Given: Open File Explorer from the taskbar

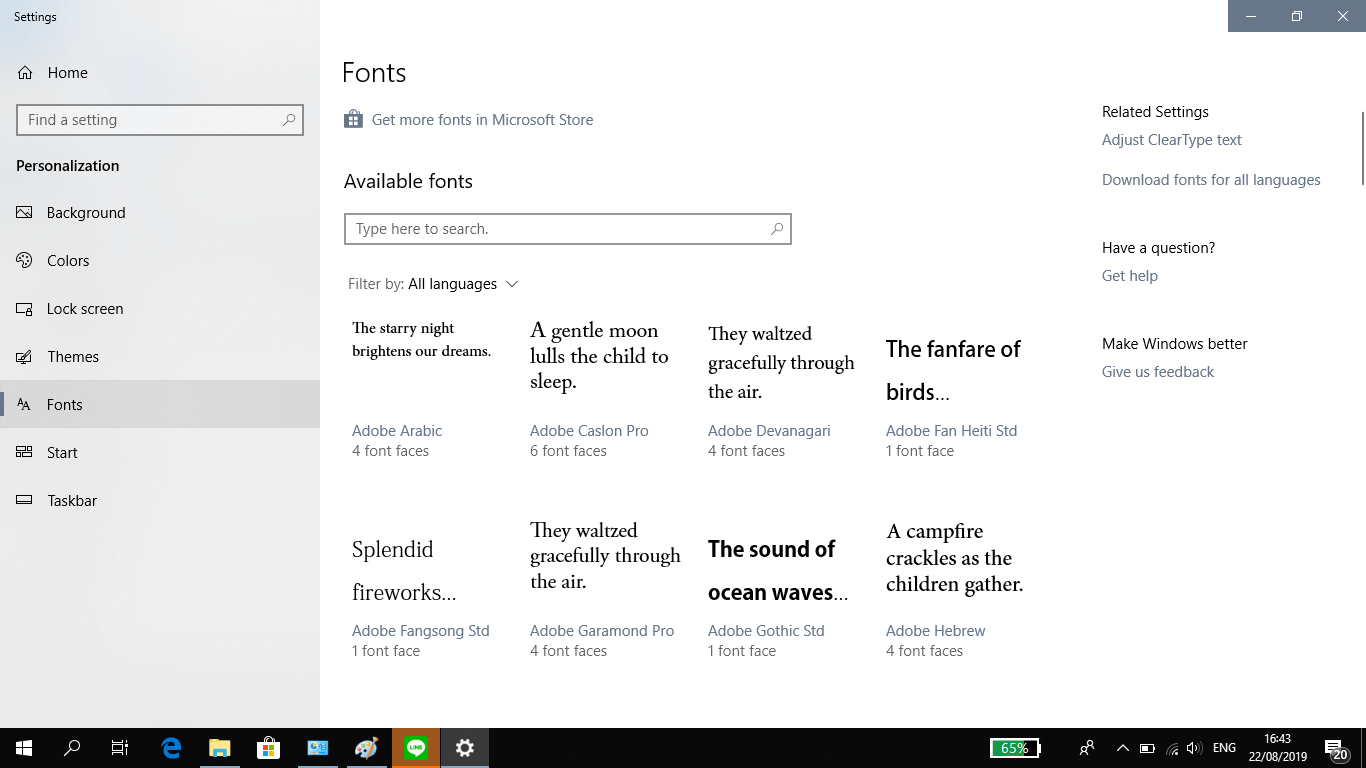Looking at the screenshot, I should tap(220, 748).
